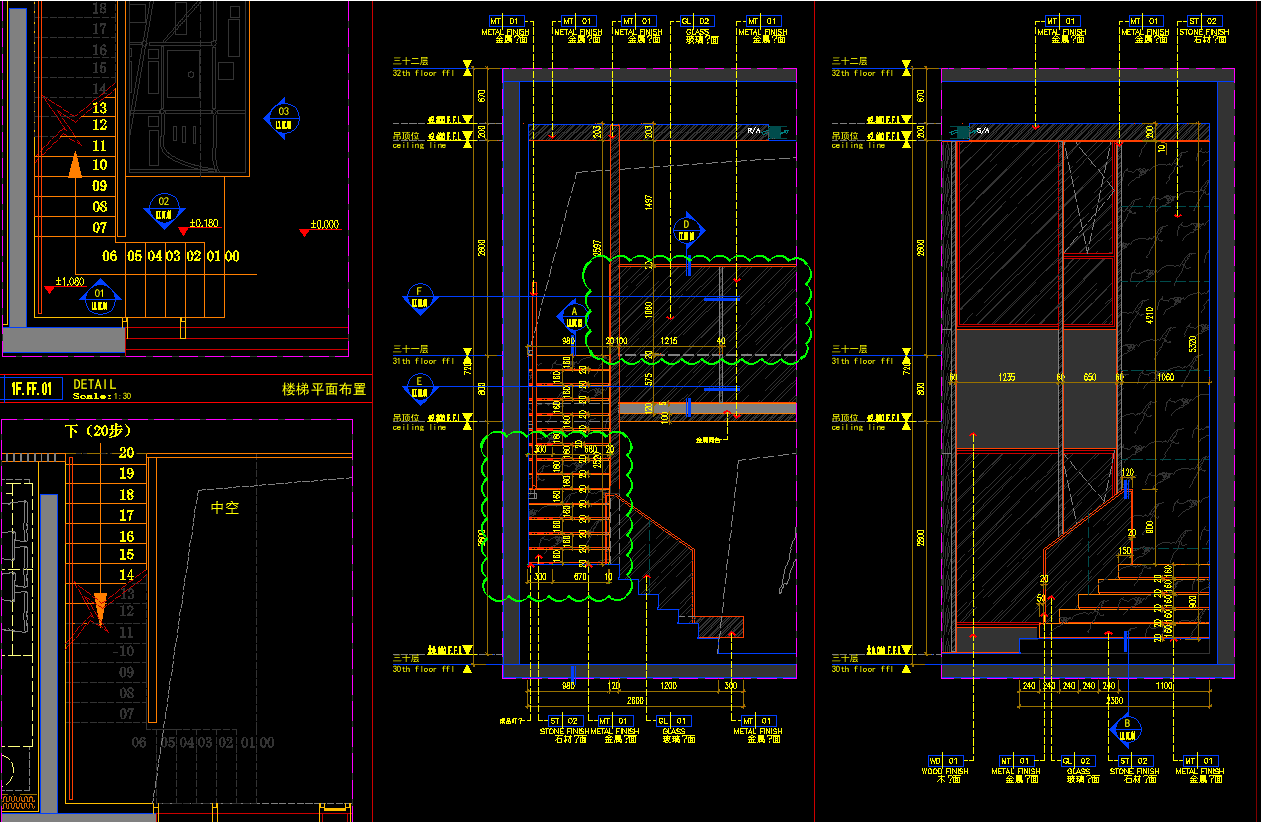Select section marker 01 in the stair plan
1261x822 pixels.
tap(100, 297)
